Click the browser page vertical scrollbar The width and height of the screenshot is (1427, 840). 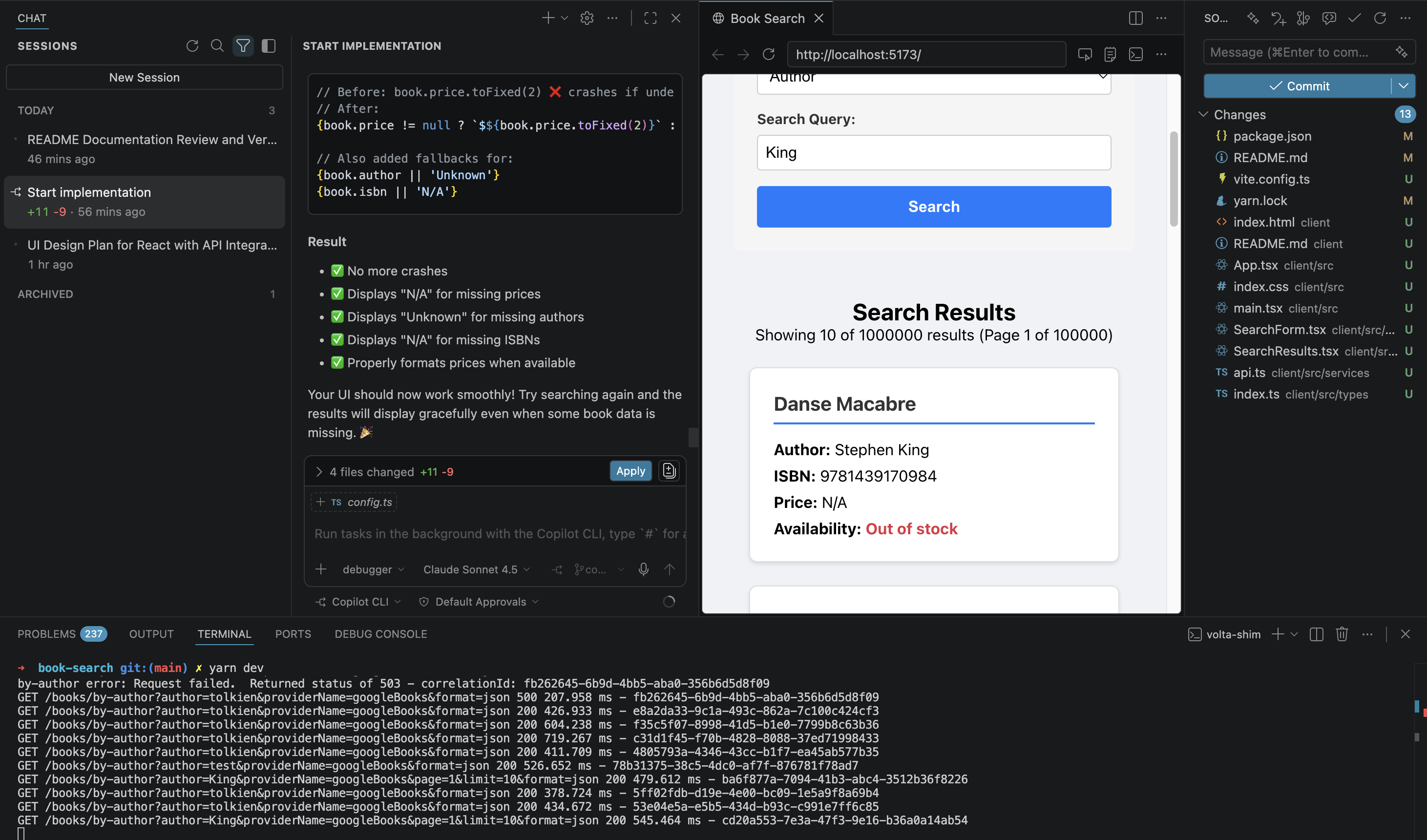tap(1174, 178)
